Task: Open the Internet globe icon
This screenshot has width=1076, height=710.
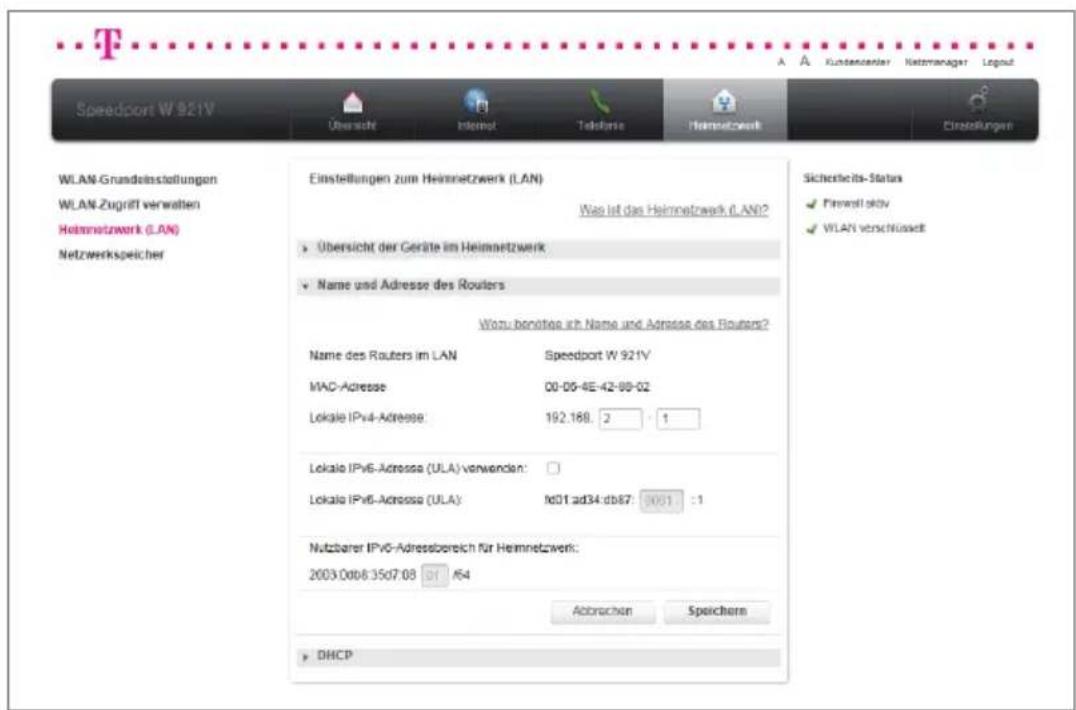Action: point(476,101)
